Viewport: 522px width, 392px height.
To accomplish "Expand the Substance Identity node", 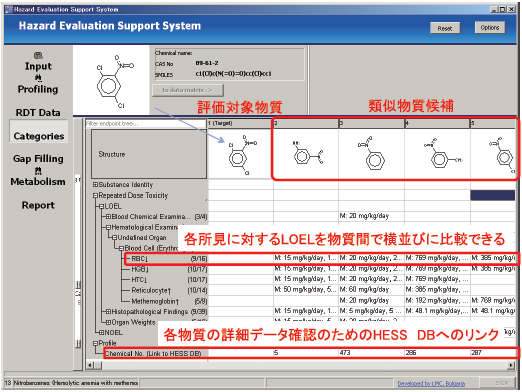I will [x=95, y=185].
